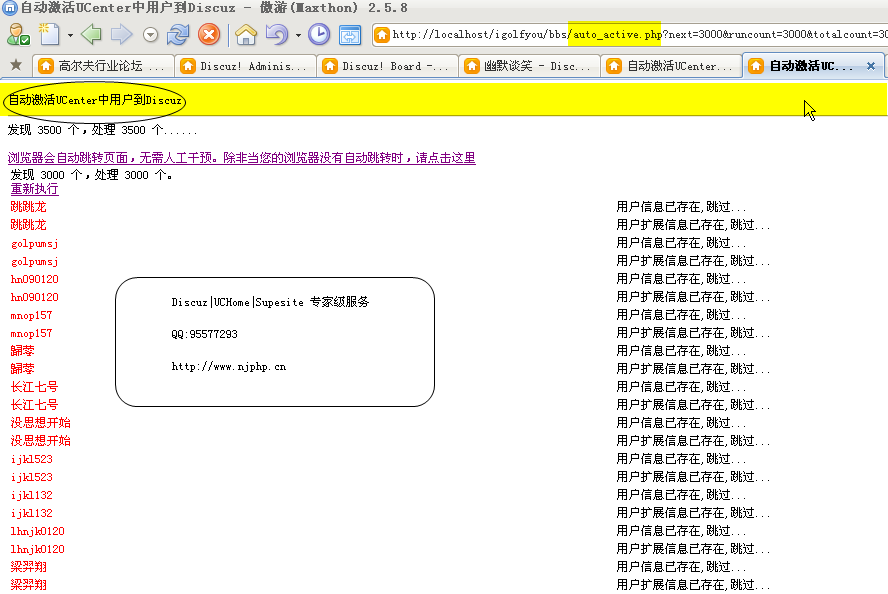
Task: Click ijkl132 in the 用户扩展信息已存在 row
Action: (32, 514)
